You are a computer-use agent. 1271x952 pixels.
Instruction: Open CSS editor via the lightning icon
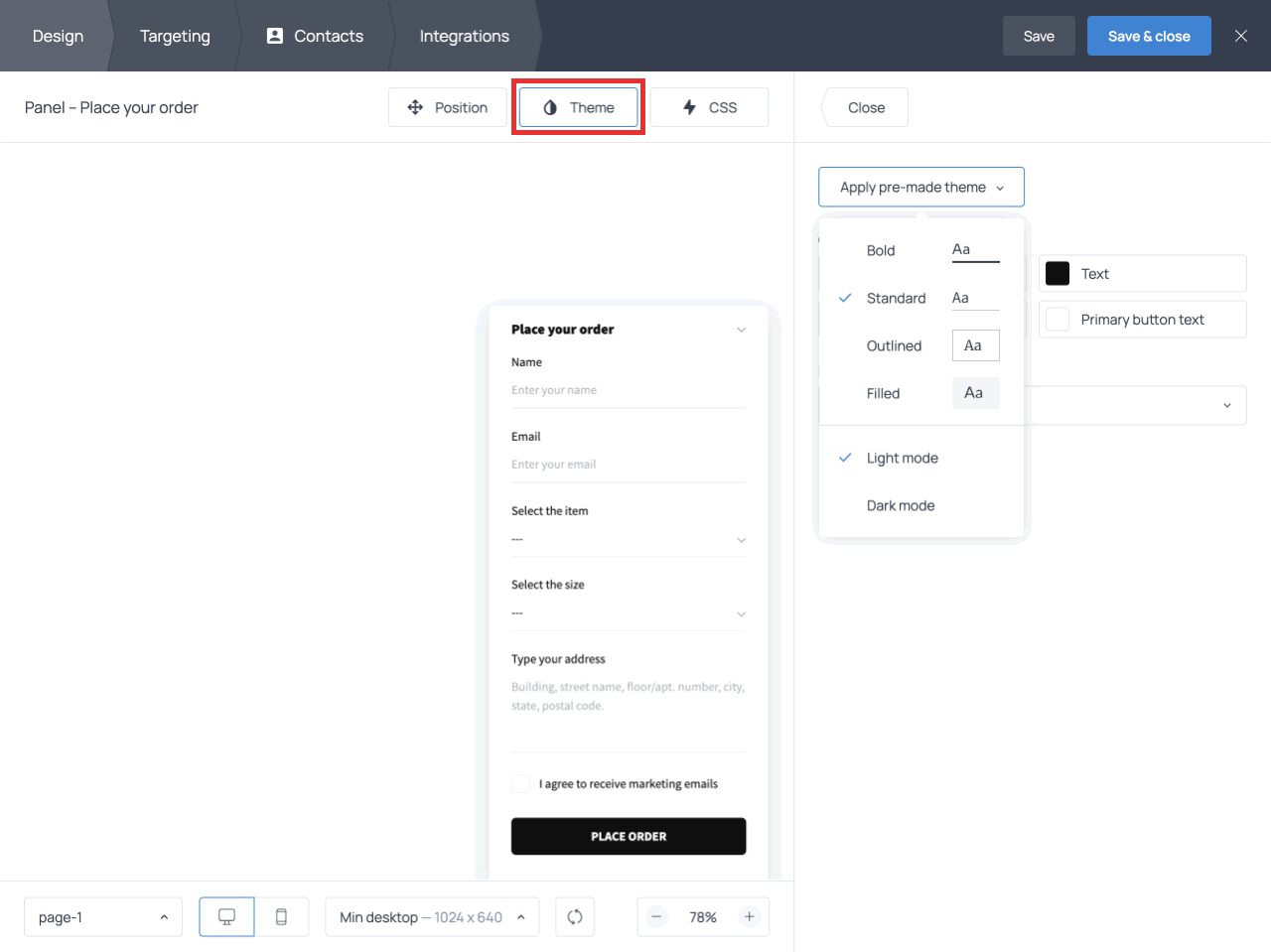click(x=692, y=107)
